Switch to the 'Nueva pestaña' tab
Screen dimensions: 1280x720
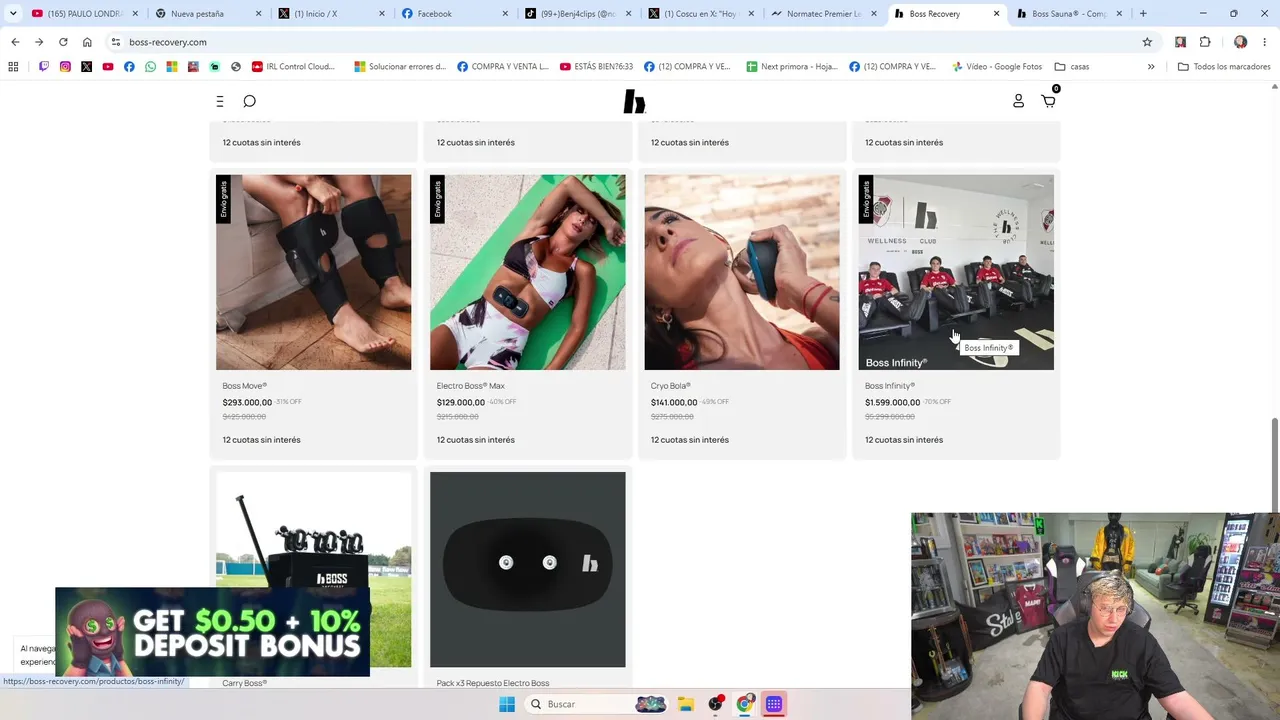pos(208,14)
